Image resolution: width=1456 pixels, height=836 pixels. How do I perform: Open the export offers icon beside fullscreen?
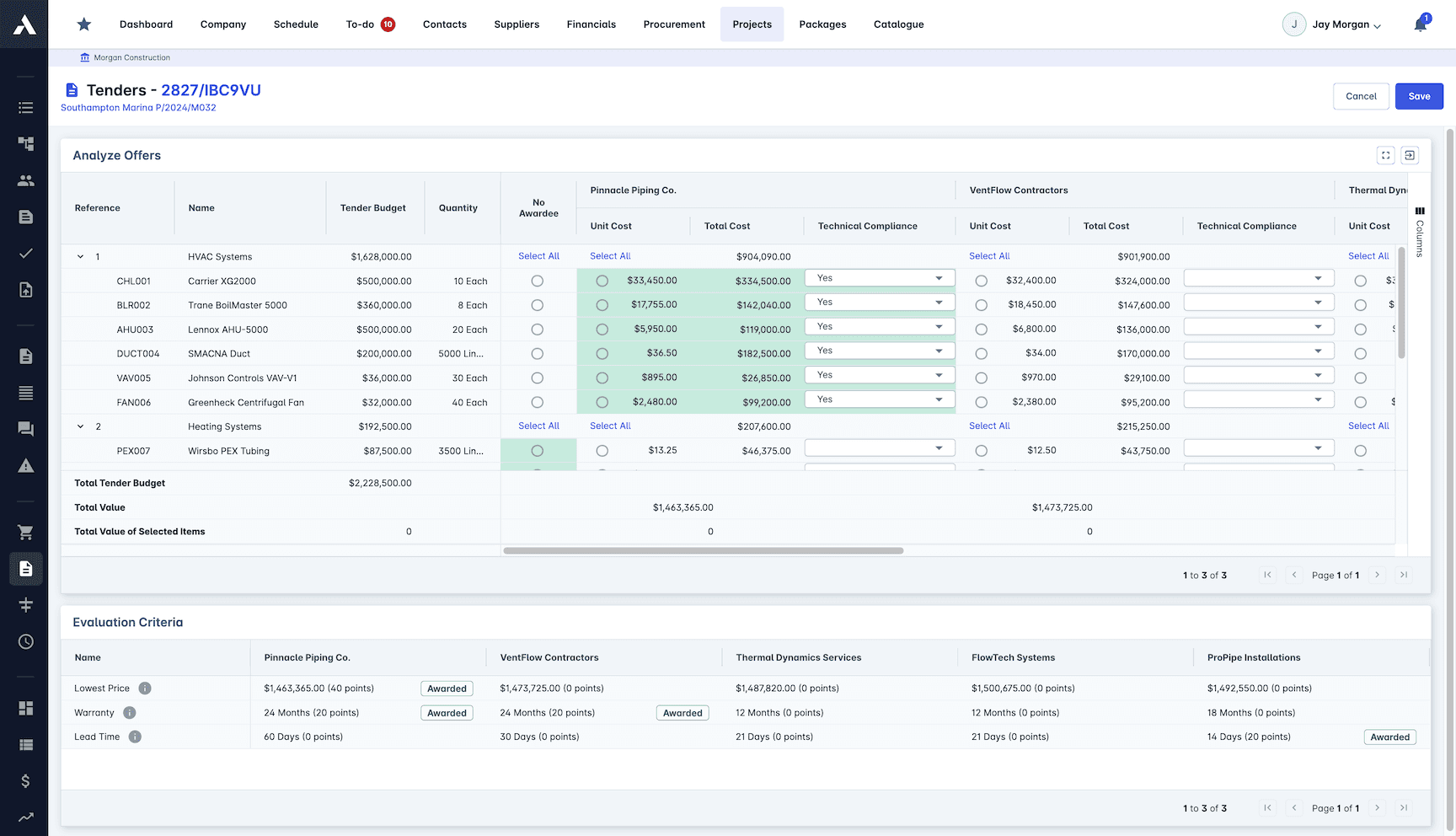tap(1410, 155)
